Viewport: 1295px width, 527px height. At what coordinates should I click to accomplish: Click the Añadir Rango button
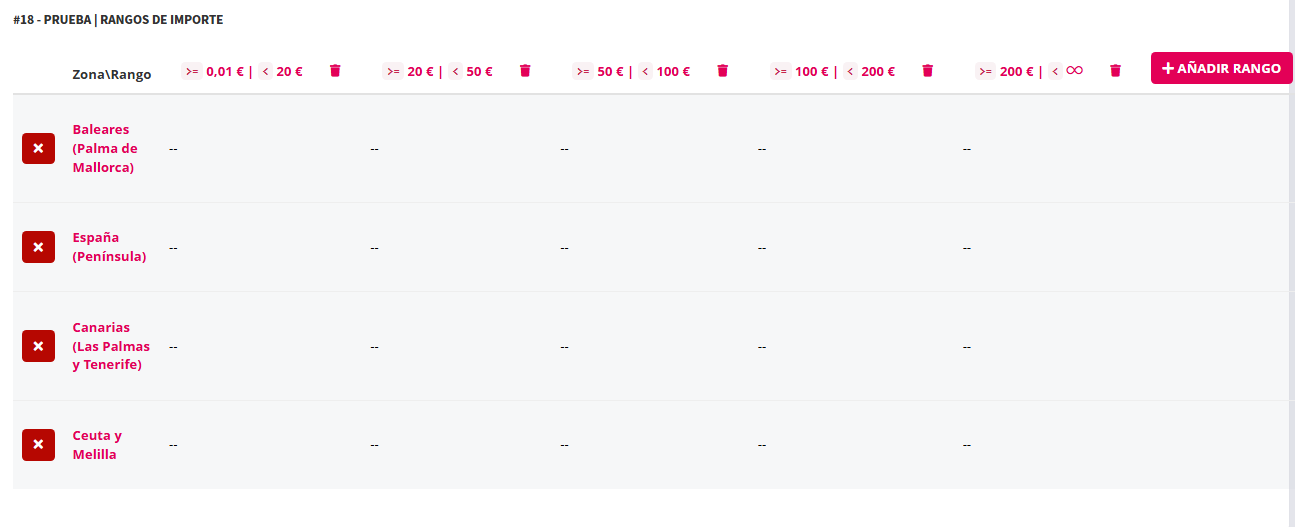click(x=1221, y=68)
